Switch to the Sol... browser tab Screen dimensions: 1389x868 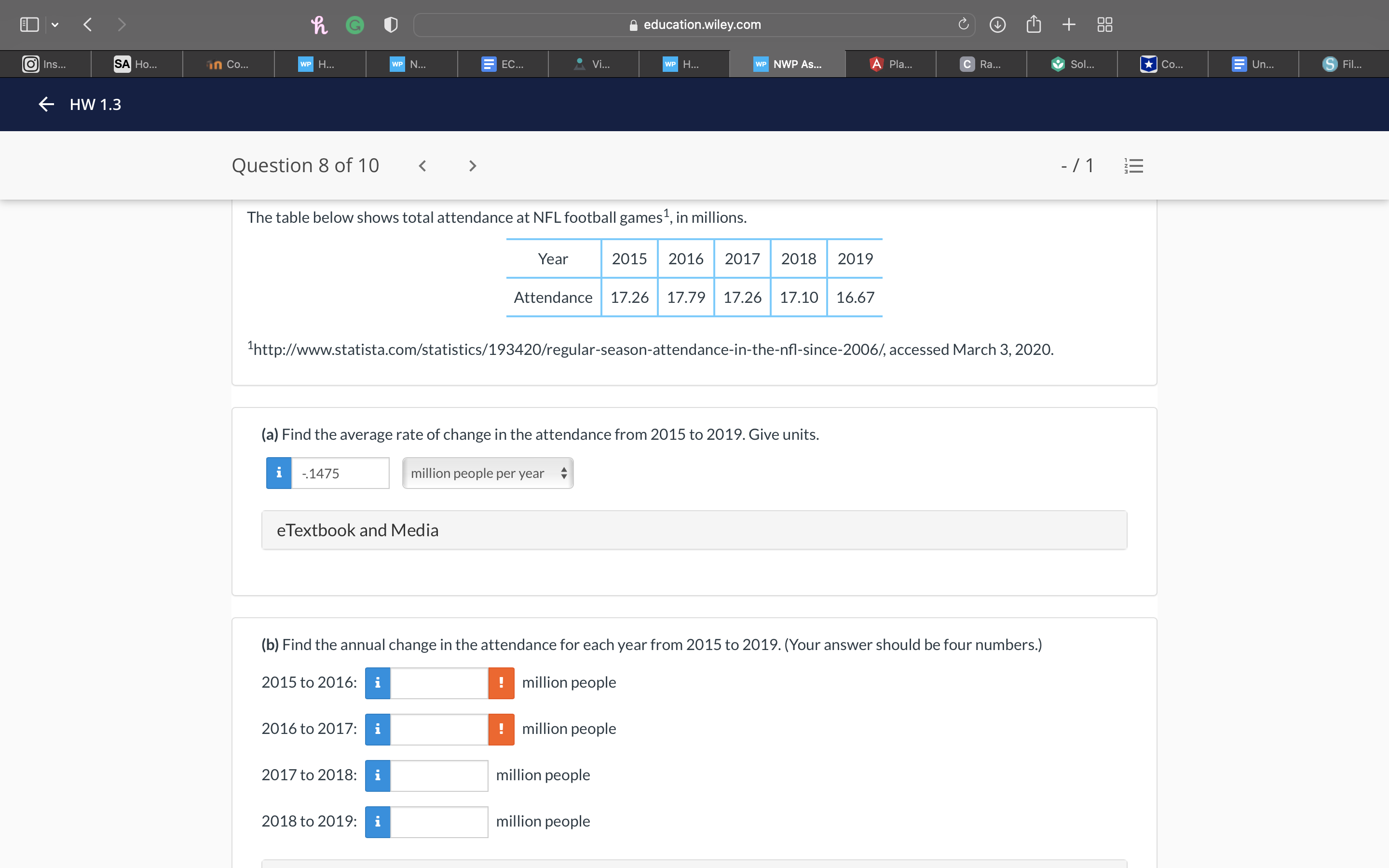1072,64
